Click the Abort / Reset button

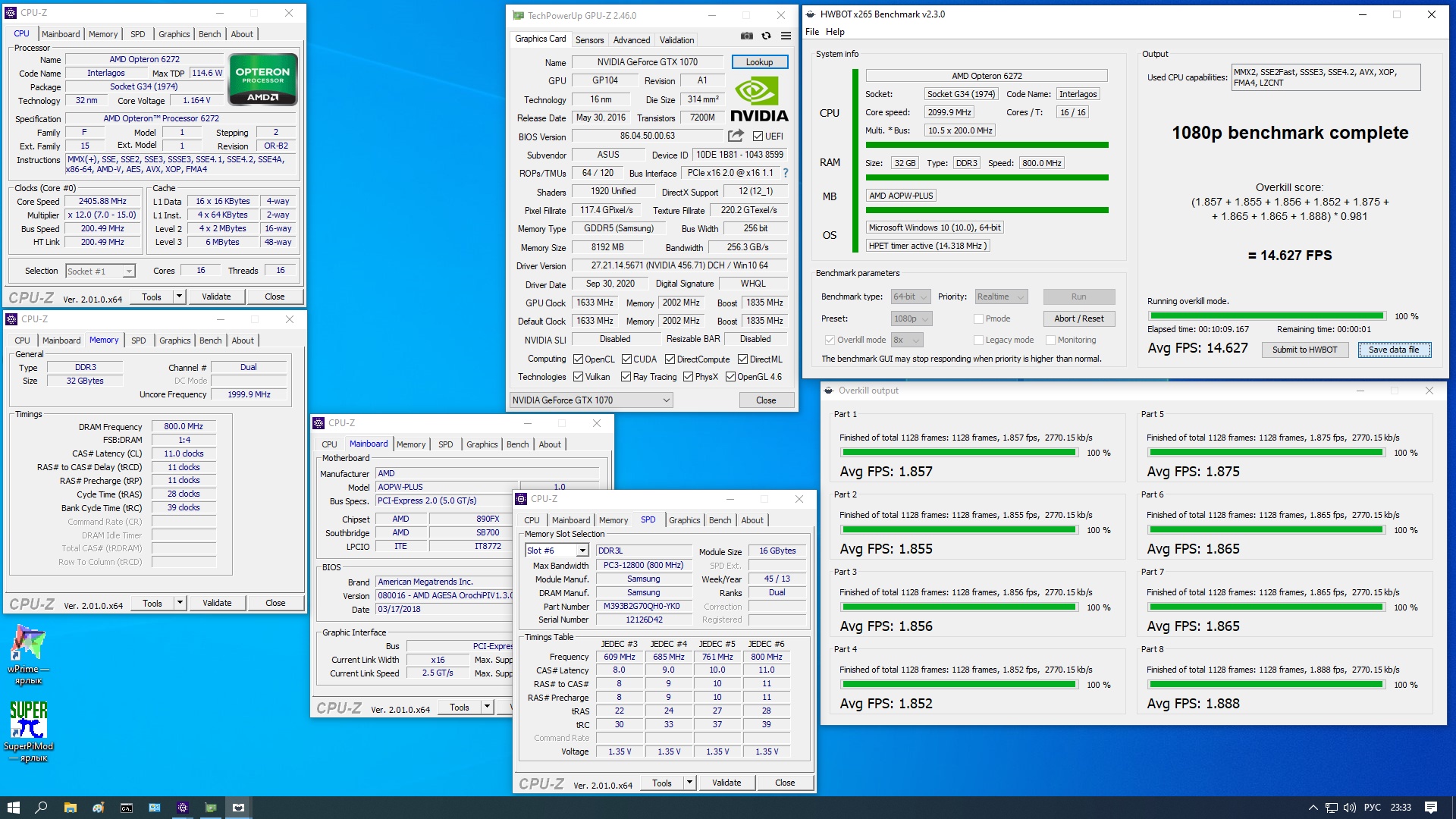tap(1079, 318)
